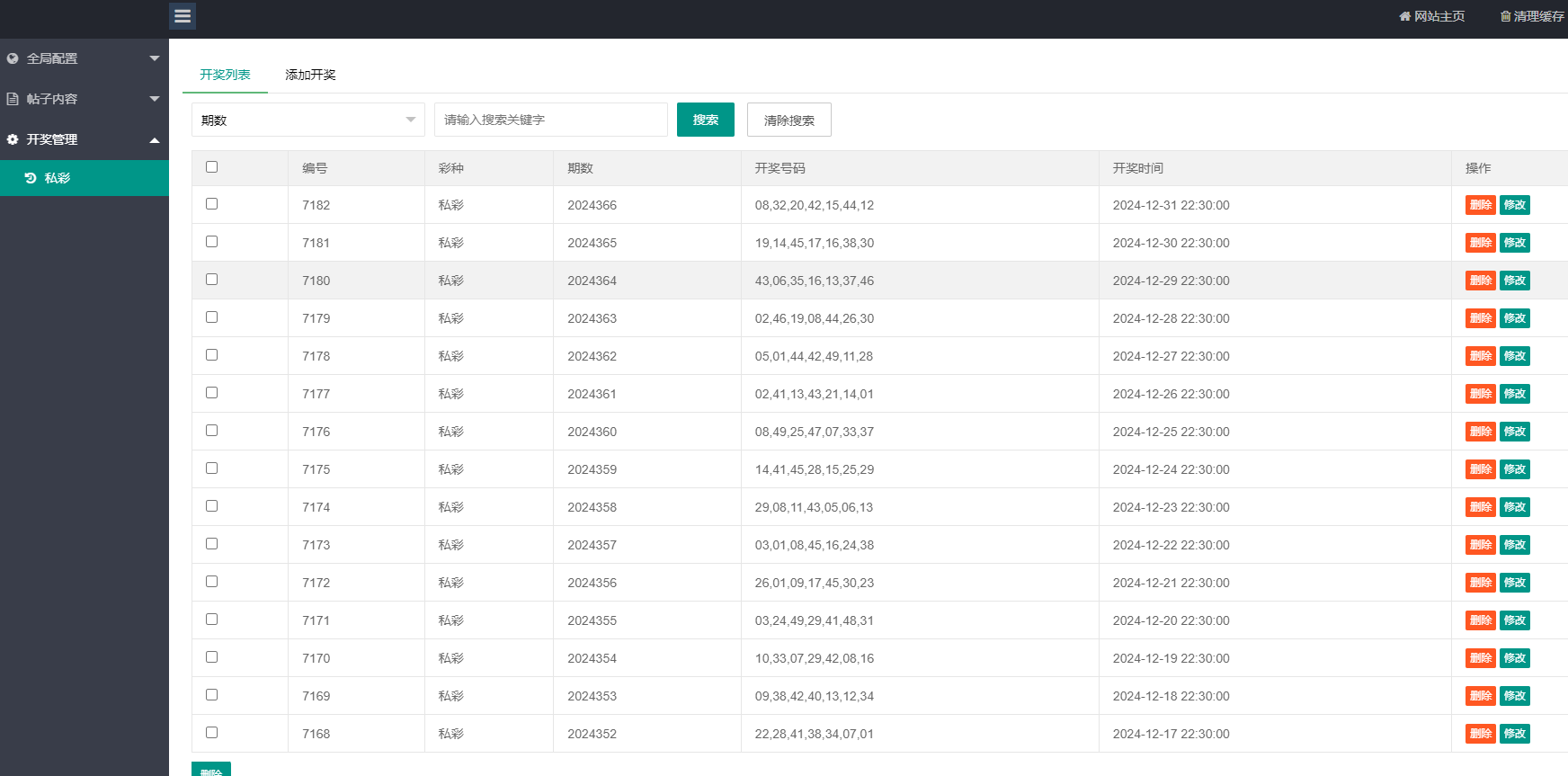This screenshot has height=776, width=1568.
Task: Select the 开奖列表 tab
Action: [225, 75]
